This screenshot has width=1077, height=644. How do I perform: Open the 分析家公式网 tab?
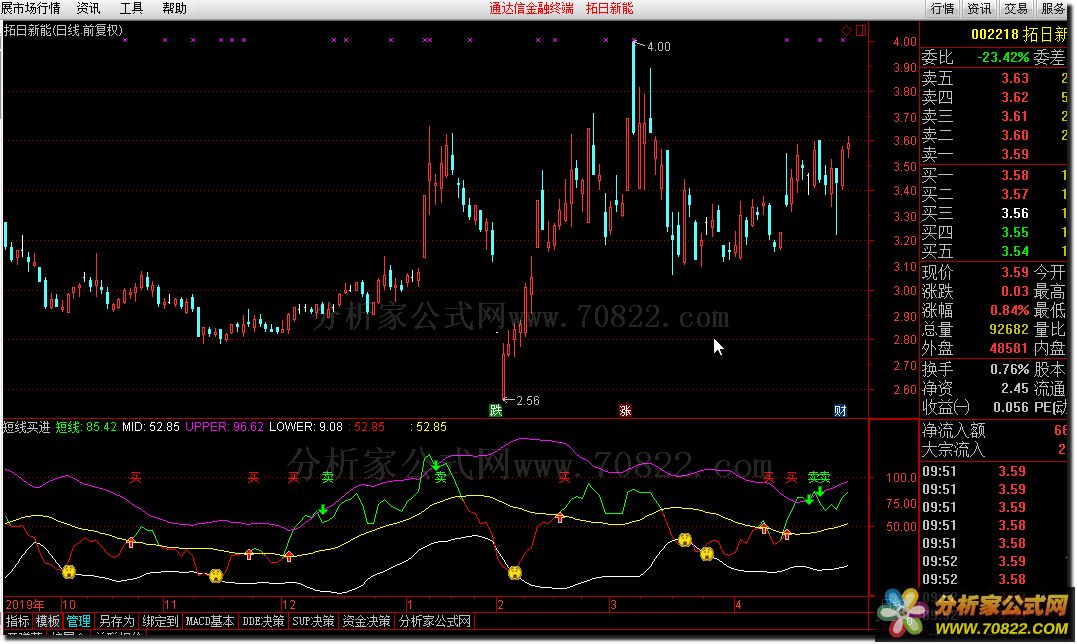click(435, 621)
